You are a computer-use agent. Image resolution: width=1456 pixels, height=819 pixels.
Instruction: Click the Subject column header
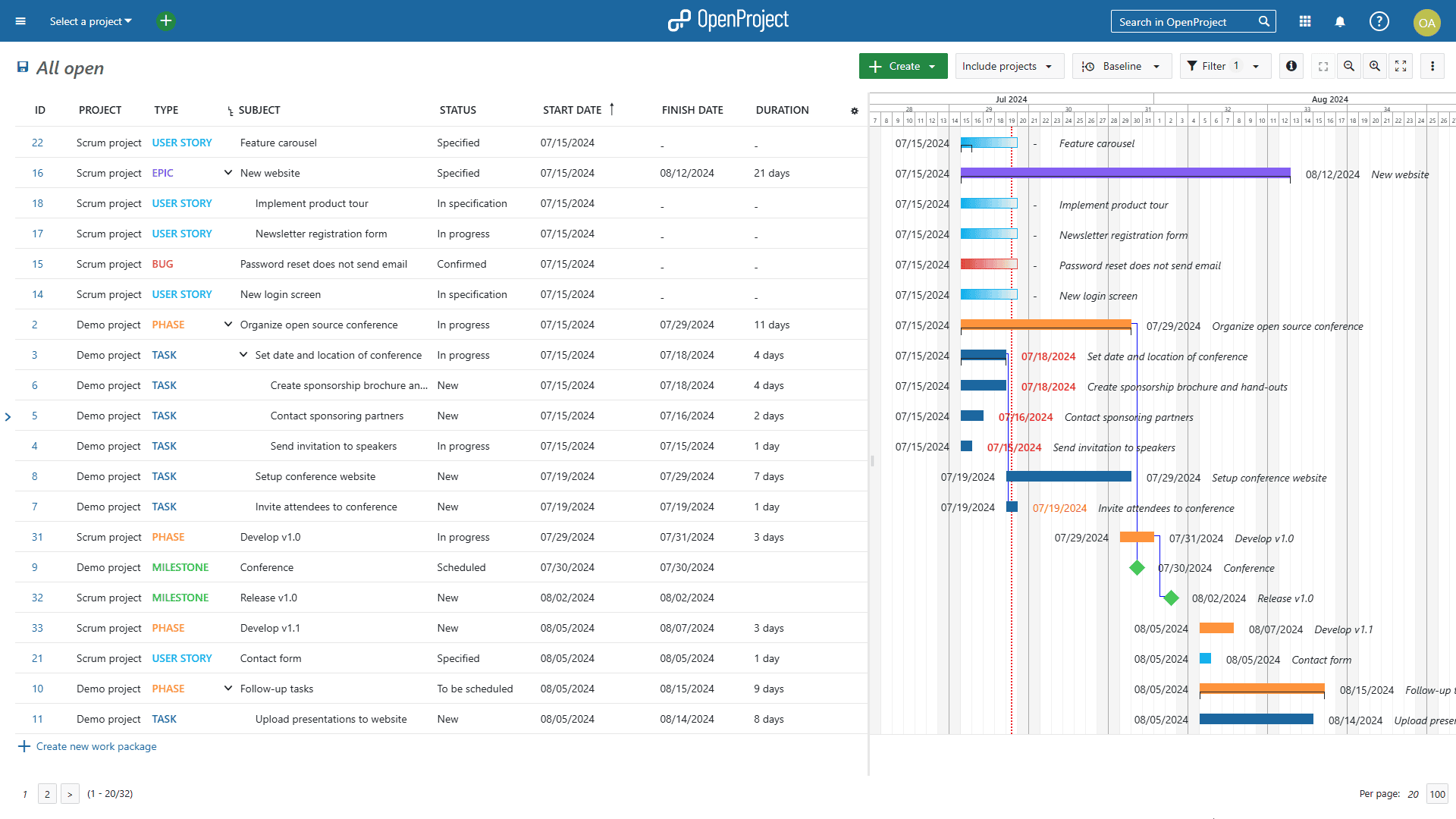pyautogui.click(x=259, y=110)
